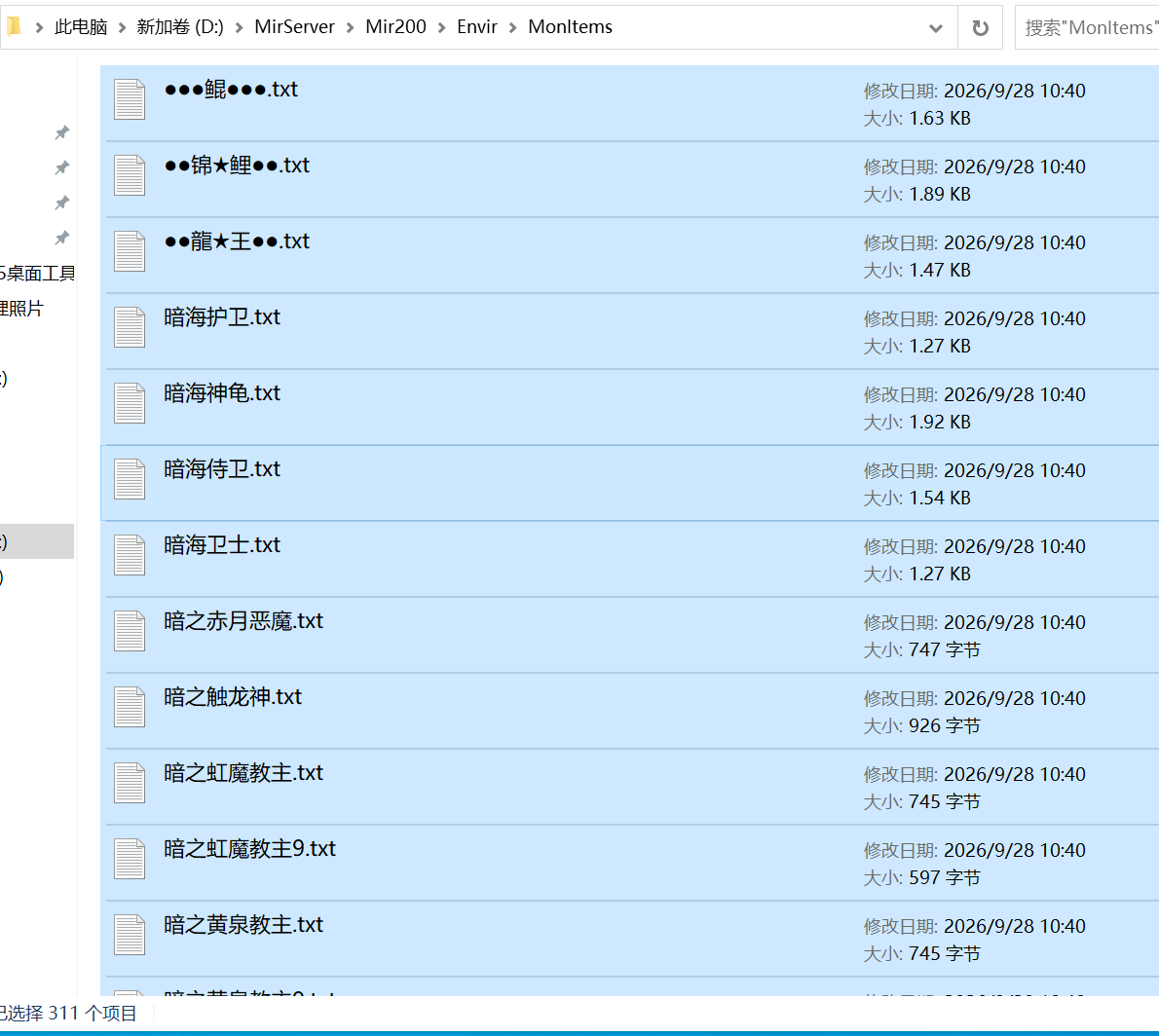Expand the chevron after 此电脑 in the path
The image size is (1159, 1036).
122,28
